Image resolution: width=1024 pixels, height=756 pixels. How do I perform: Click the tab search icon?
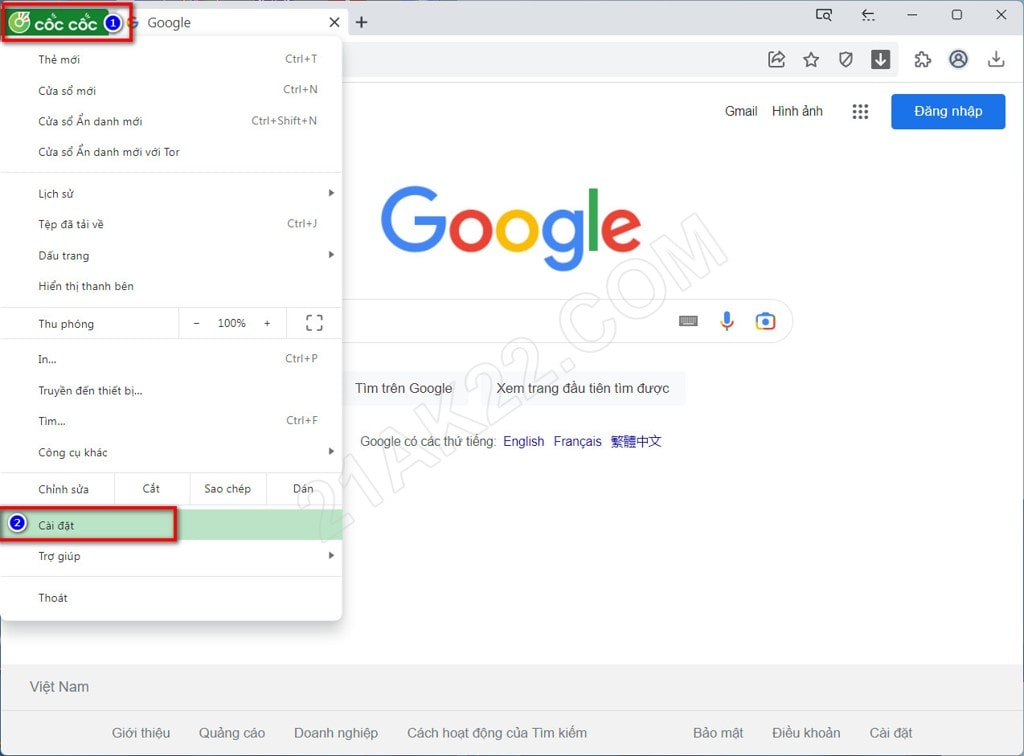pyautogui.click(x=823, y=15)
